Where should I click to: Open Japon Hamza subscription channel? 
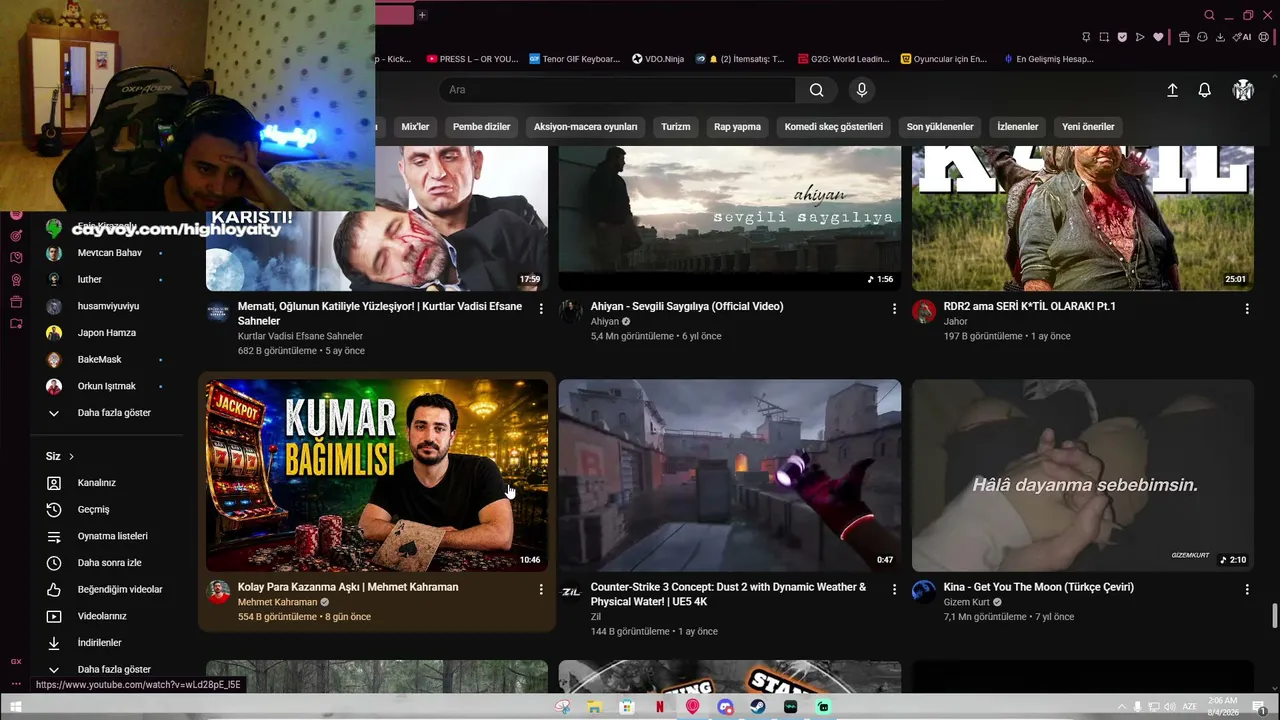(105, 333)
